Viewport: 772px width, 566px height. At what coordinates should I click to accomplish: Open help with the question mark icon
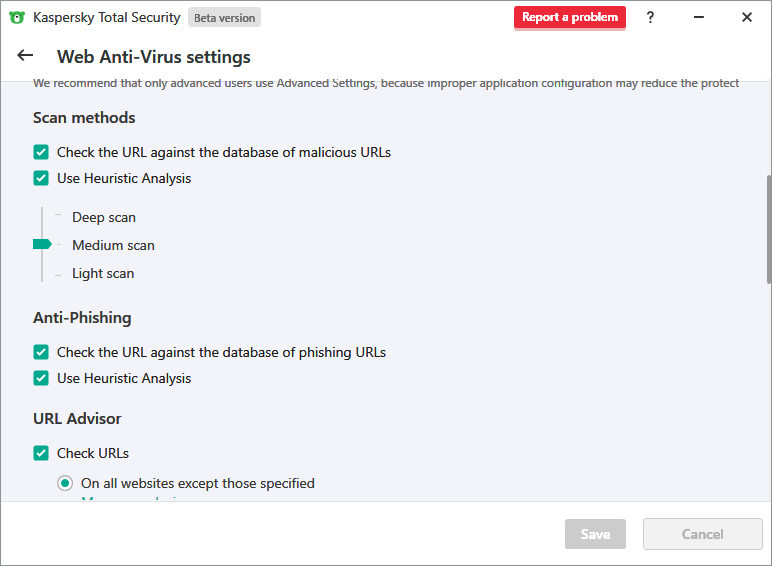tap(650, 17)
